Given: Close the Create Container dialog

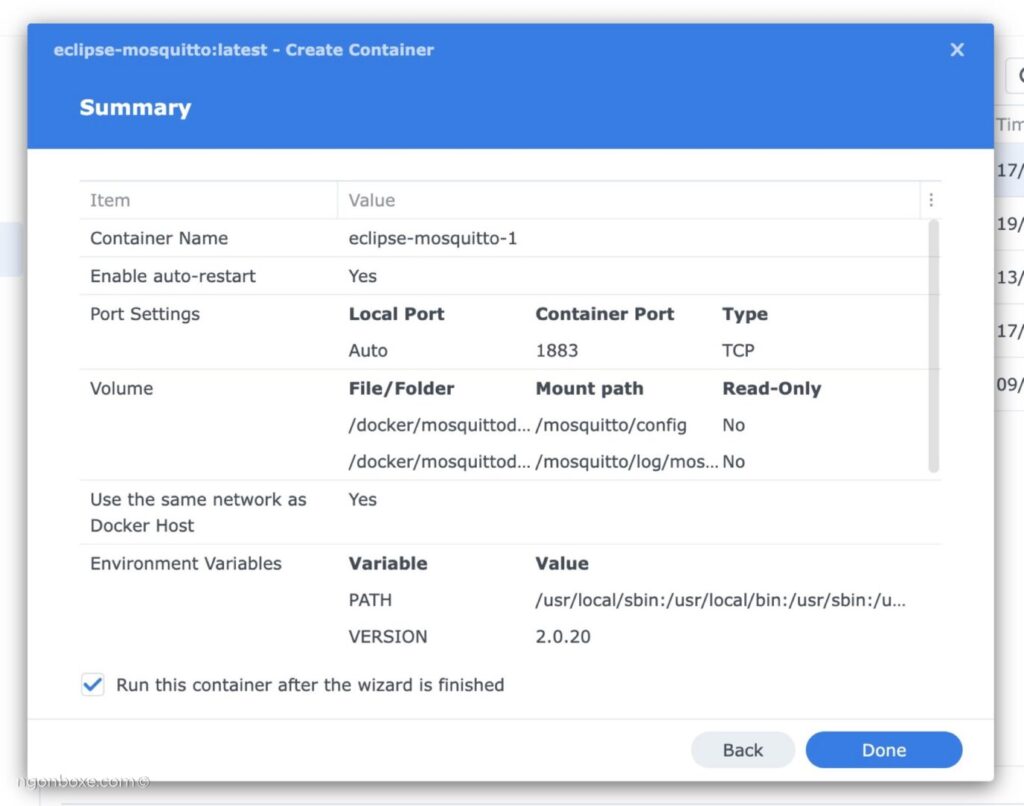Looking at the screenshot, I should pos(957,50).
